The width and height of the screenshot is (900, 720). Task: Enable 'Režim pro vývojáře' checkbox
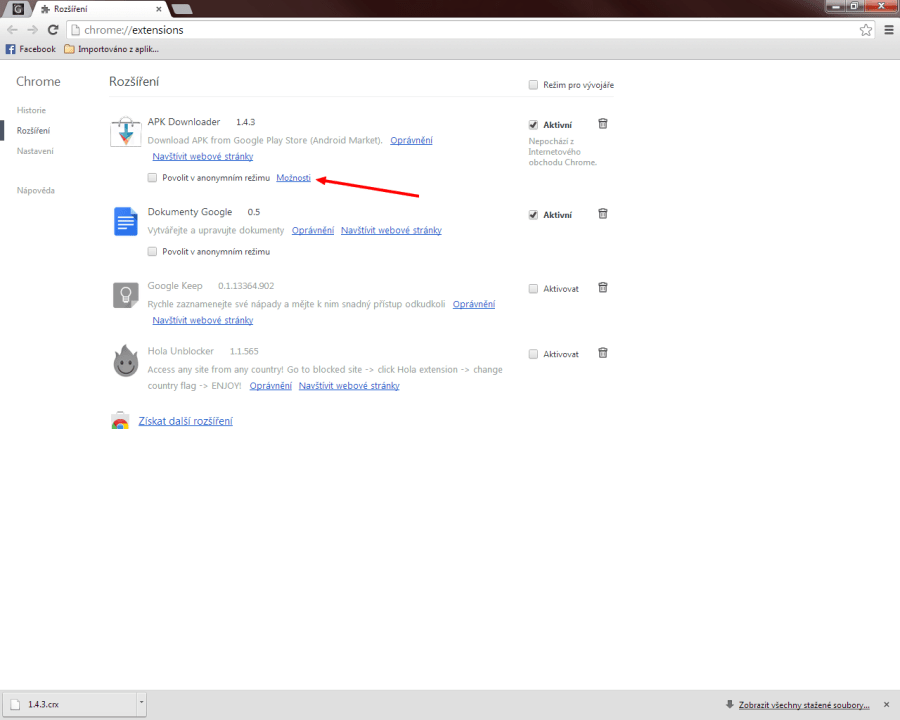click(x=533, y=85)
